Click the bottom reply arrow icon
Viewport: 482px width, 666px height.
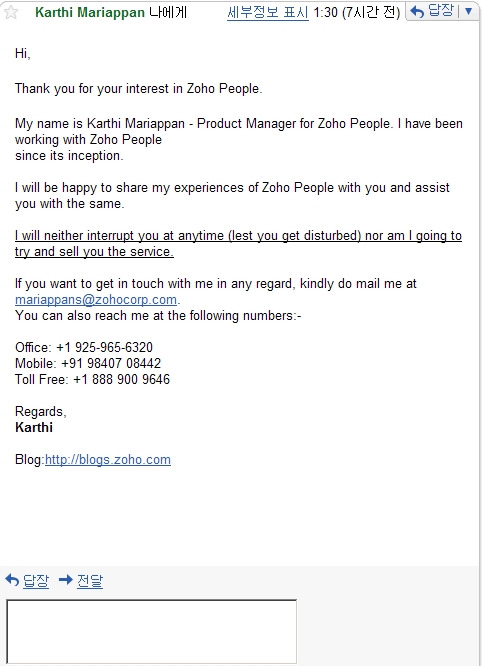pos(12,579)
